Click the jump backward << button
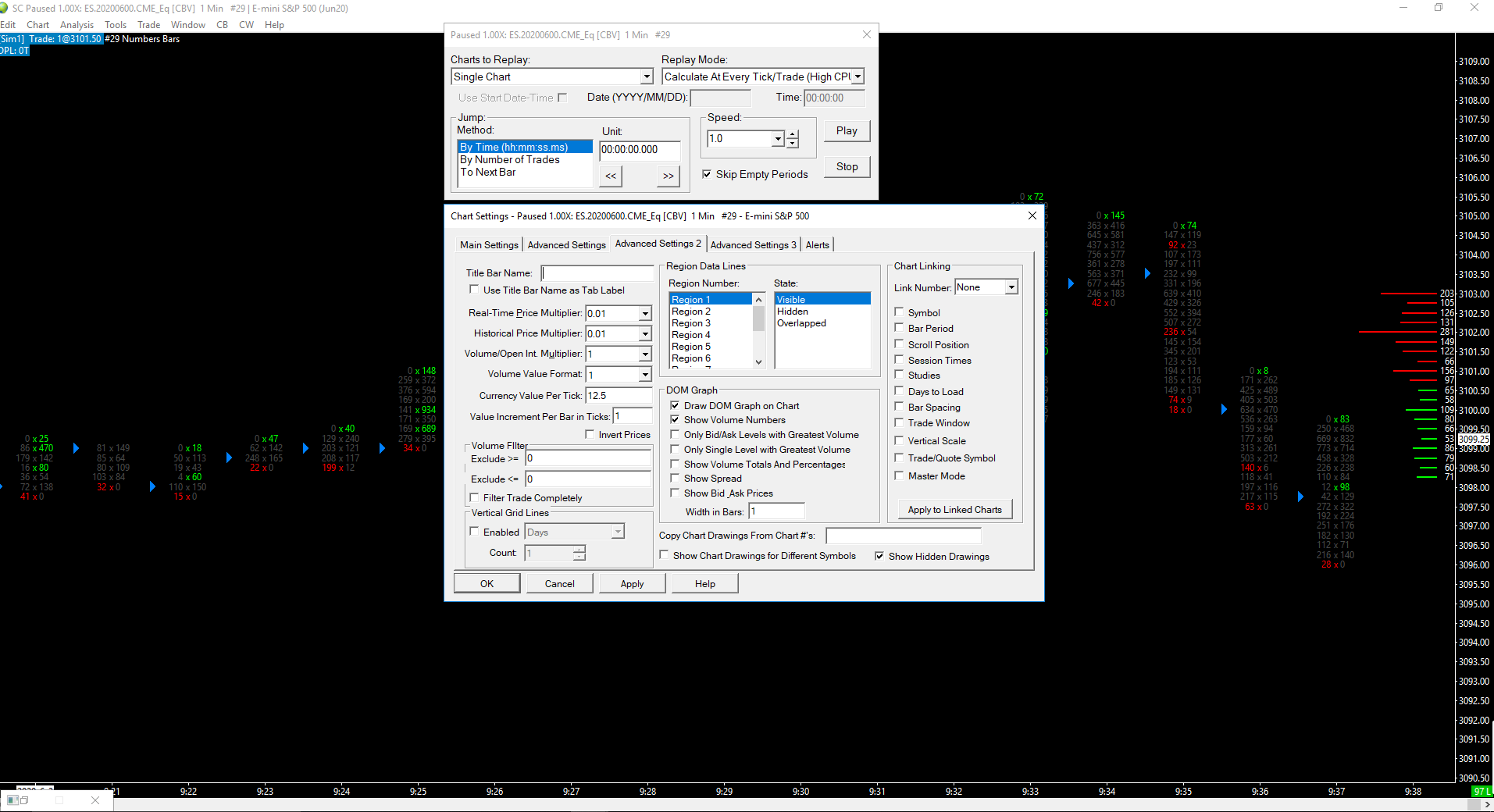The image size is (1494, 812). point(611,176)
